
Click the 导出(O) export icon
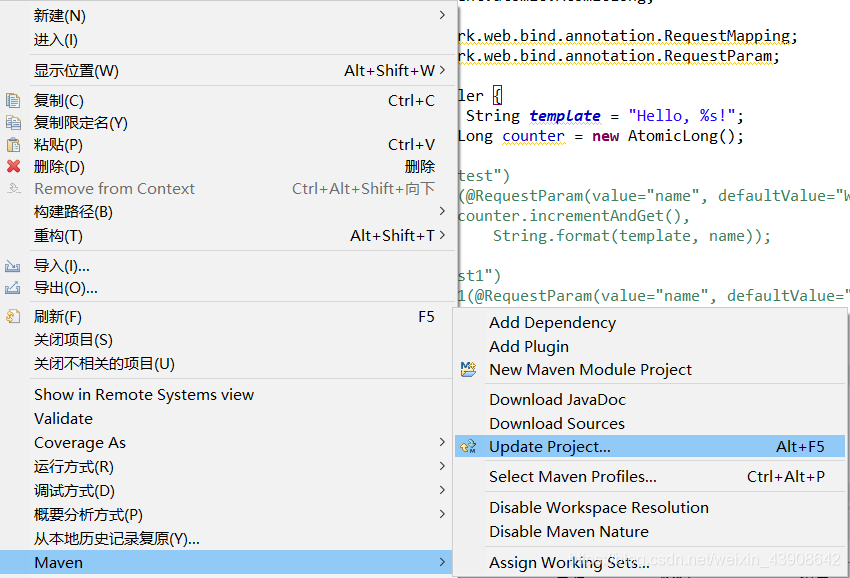pyautogui.click(x=10, y=287)
